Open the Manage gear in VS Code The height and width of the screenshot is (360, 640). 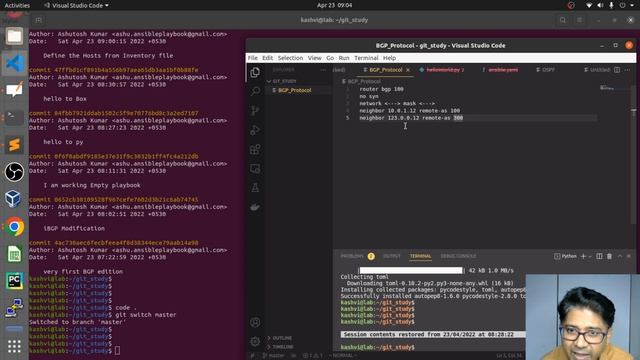point(255,341)
